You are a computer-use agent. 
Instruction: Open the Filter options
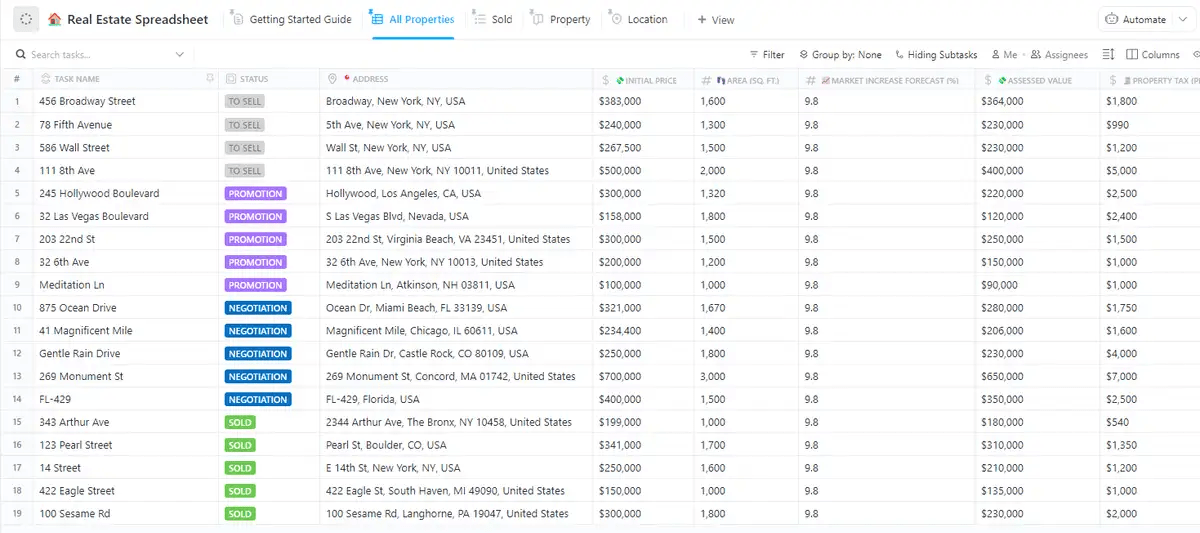(767, 55)
